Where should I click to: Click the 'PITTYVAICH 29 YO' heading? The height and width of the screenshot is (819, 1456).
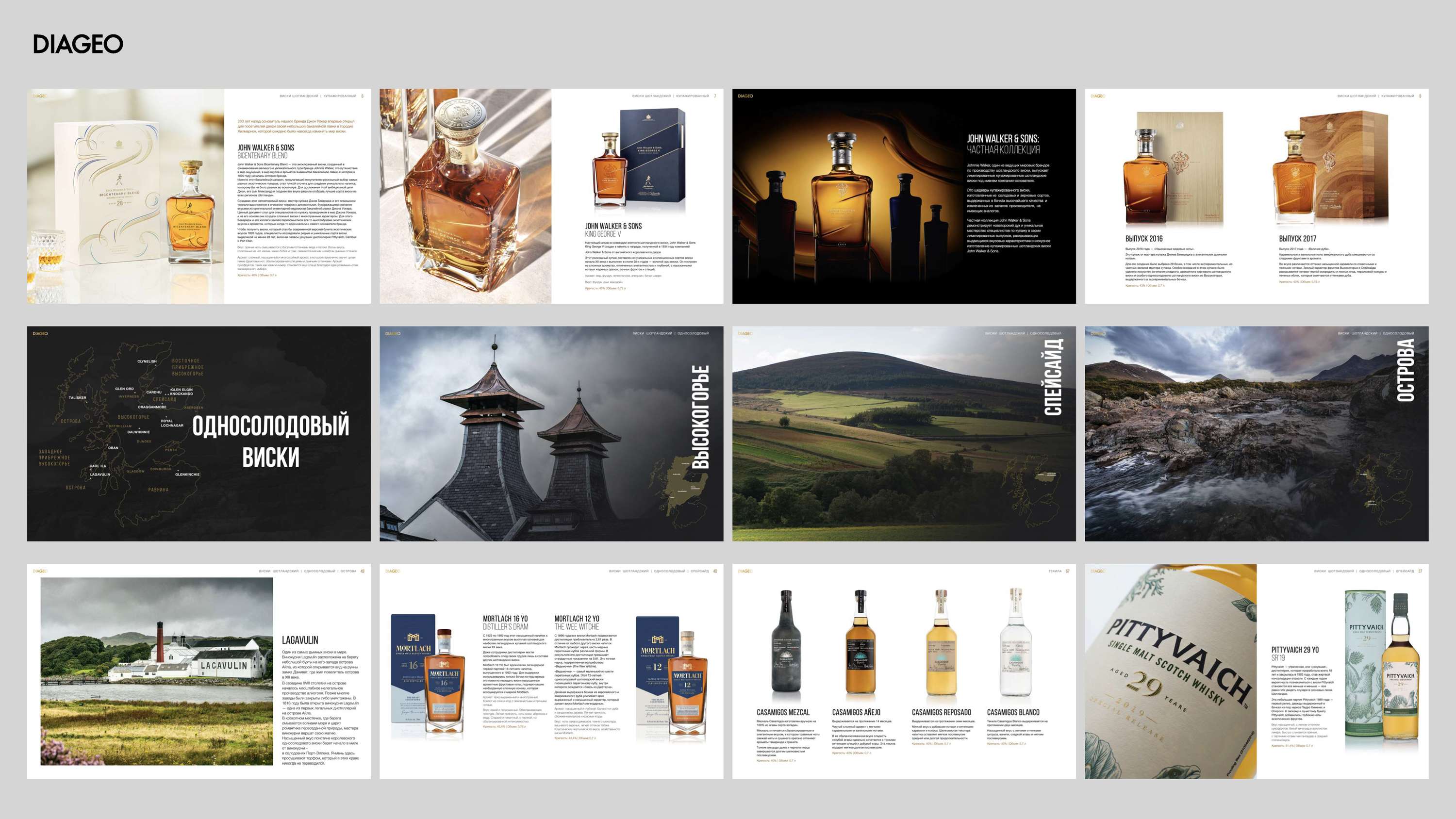pyautogui.click(x=1295, y=650)
